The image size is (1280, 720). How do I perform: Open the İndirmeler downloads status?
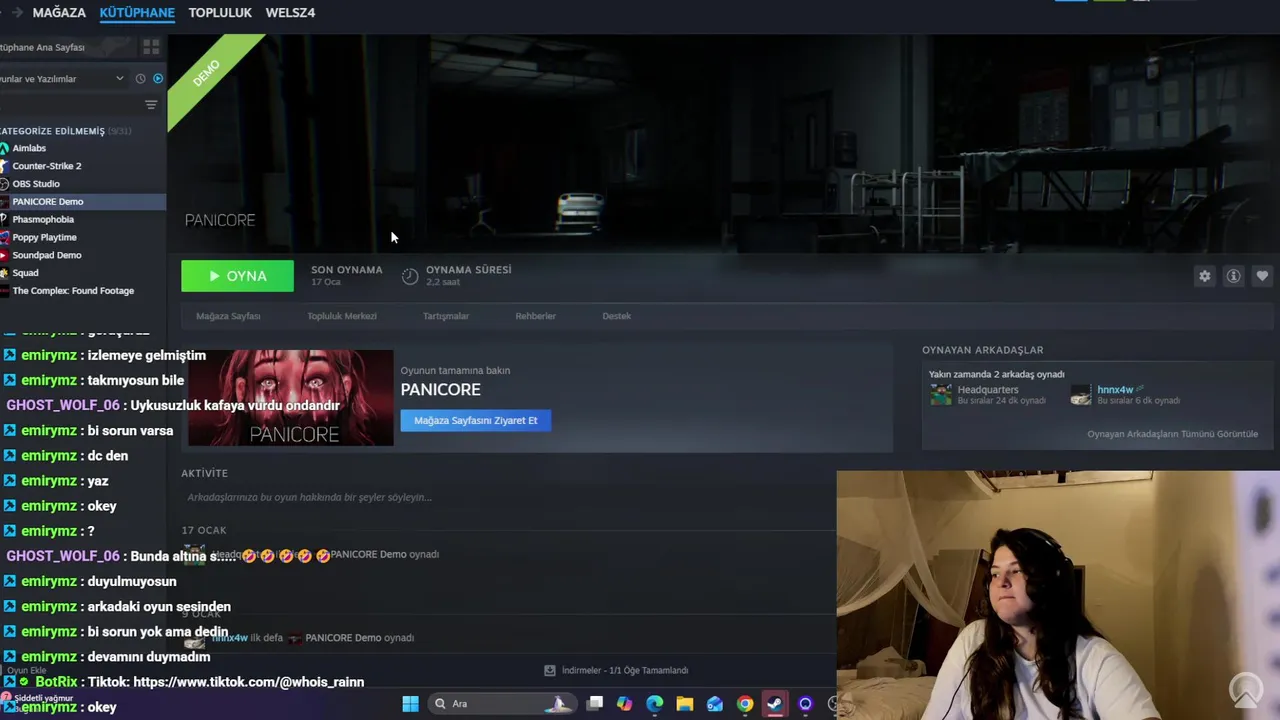tap(616, 670)
